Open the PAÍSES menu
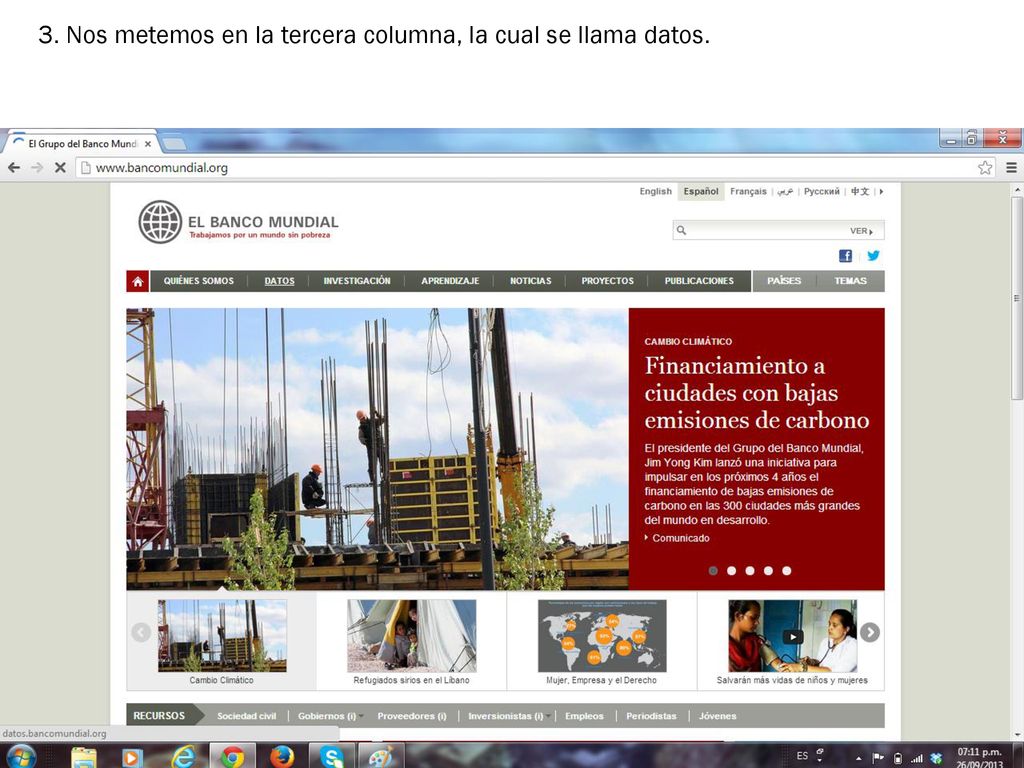This screenshot has width=1024, height=768. pyautogui.click(x=784, y=281)
